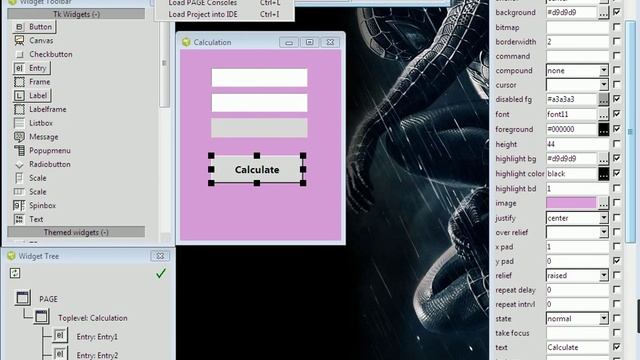Toggle the borderwidth attribute checkbox
The width and height of the screenshot is (640, 360).
pos(616,41)
